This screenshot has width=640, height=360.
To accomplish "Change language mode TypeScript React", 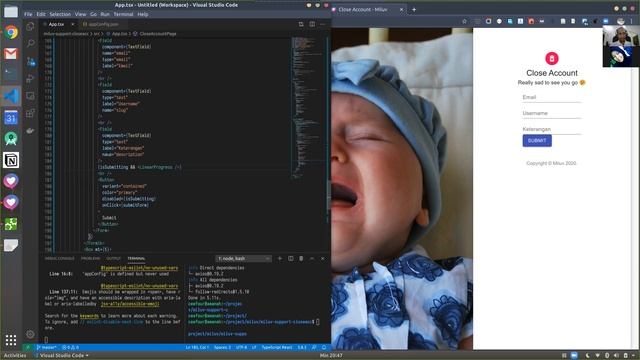I will tap(277, 347).
